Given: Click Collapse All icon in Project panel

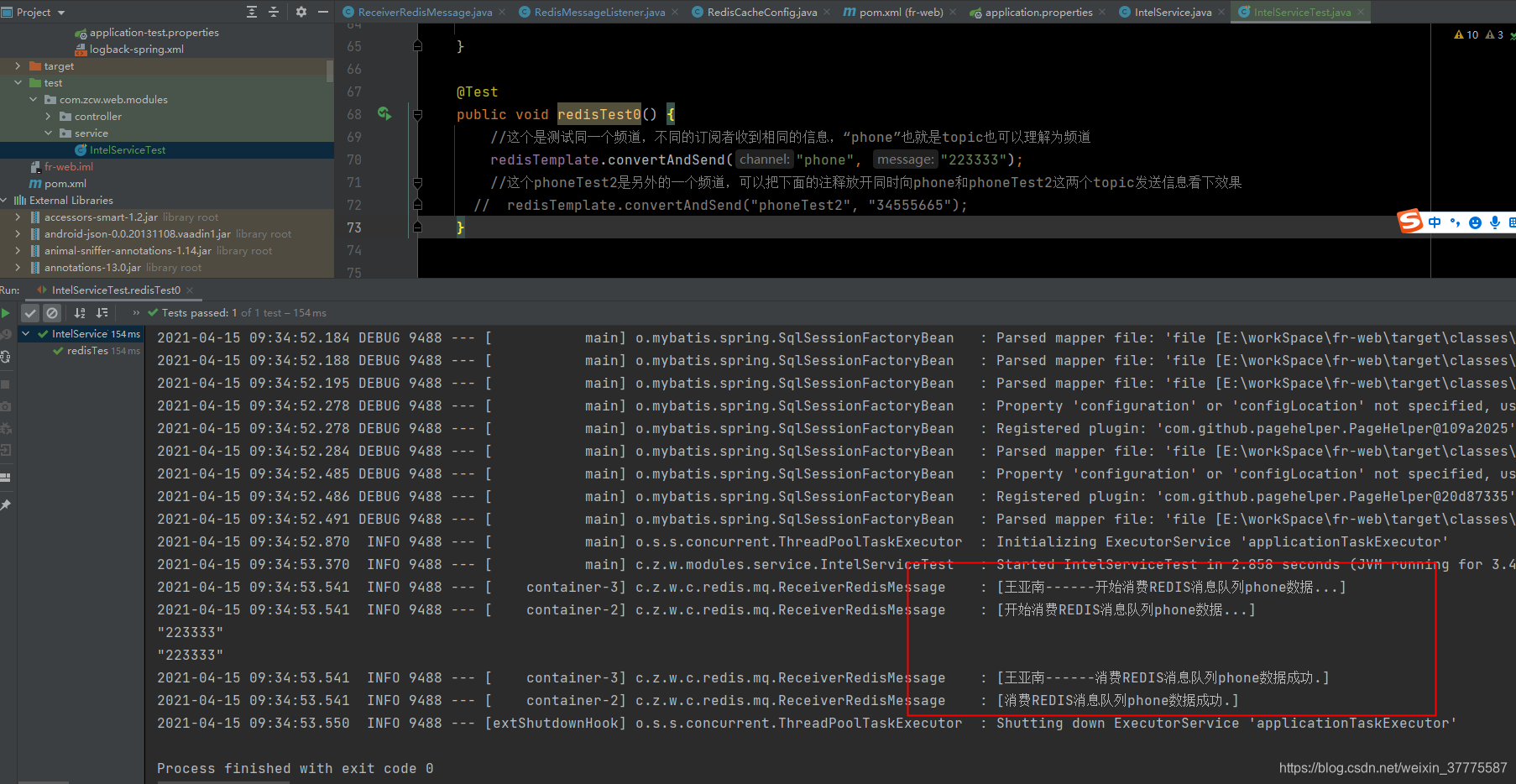Looking at the screenshot, I should click(274, 12).
